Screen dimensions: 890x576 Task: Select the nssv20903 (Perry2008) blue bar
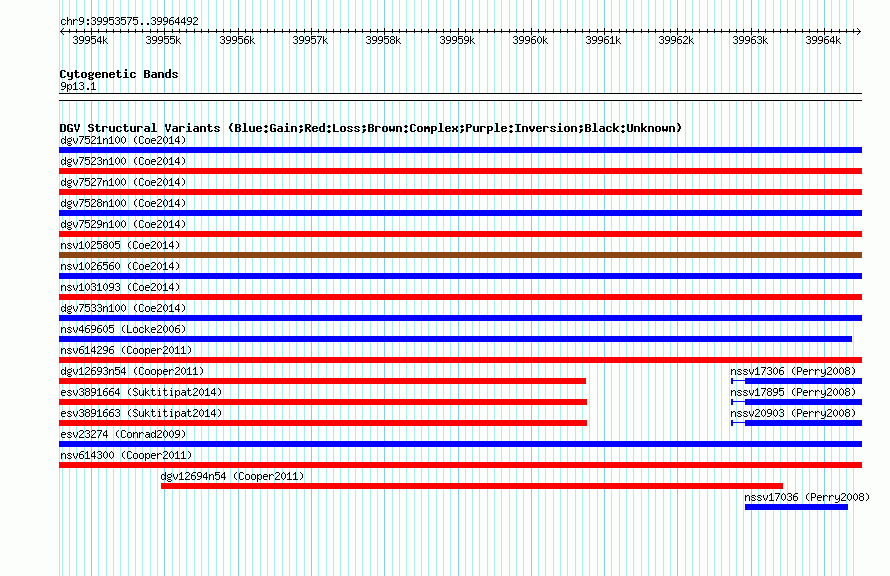pos(797,423)
